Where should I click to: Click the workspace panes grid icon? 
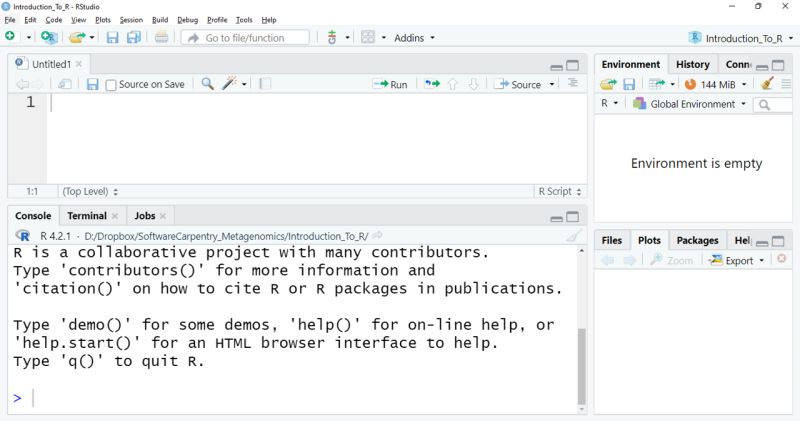[368, 37]
